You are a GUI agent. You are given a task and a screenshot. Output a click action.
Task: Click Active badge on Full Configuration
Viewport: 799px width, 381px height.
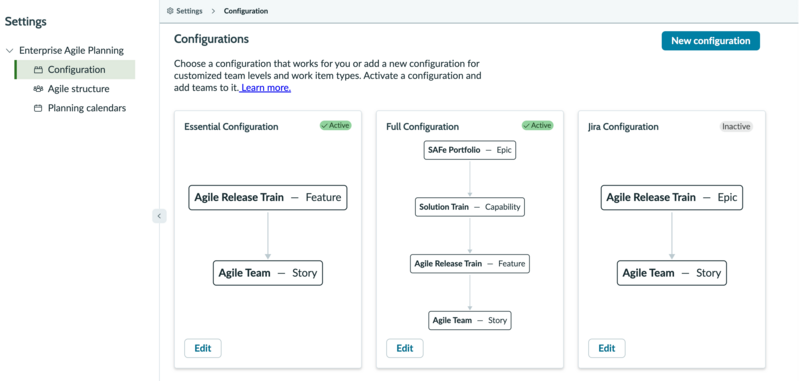(537, 125)
